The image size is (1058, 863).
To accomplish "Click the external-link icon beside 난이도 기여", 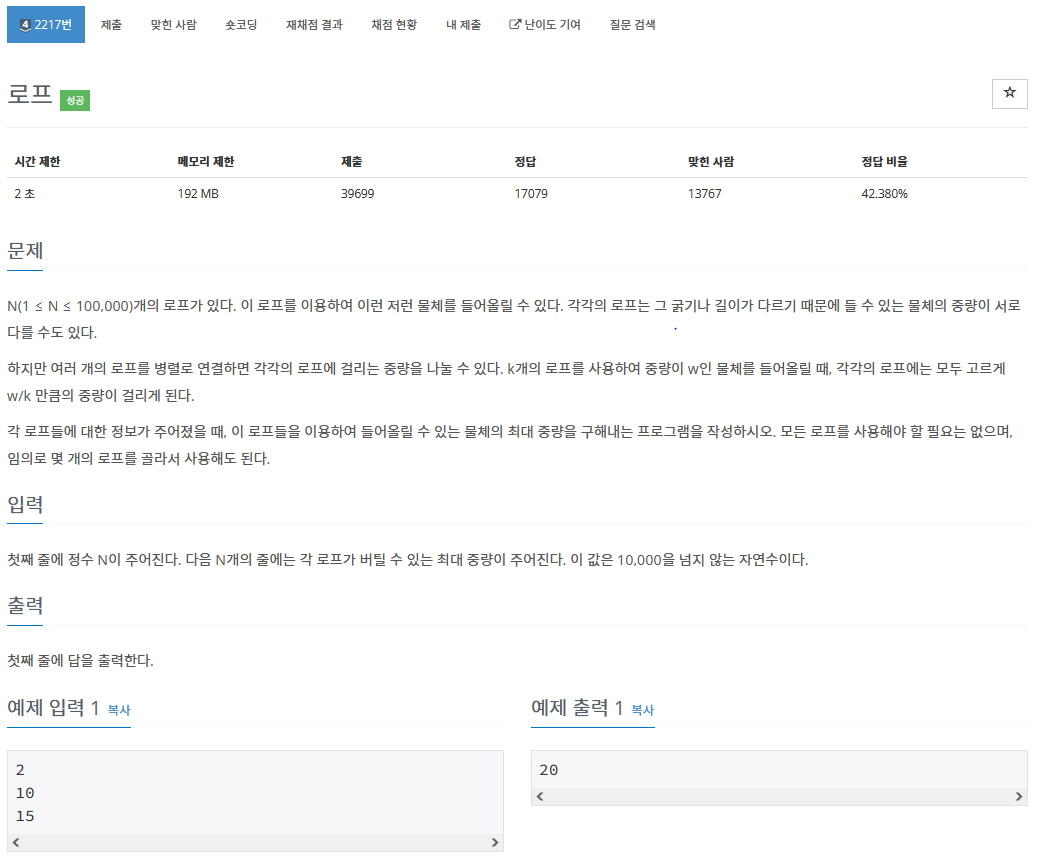I will [515, 24].
